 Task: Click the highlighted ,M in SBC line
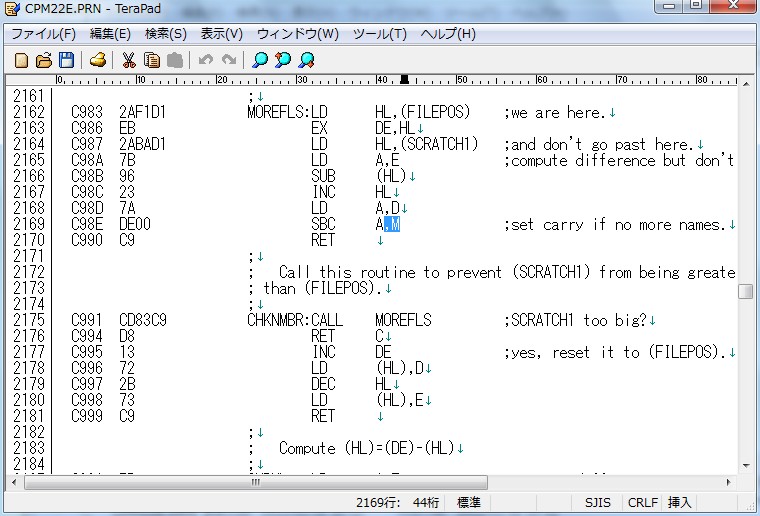392,224
